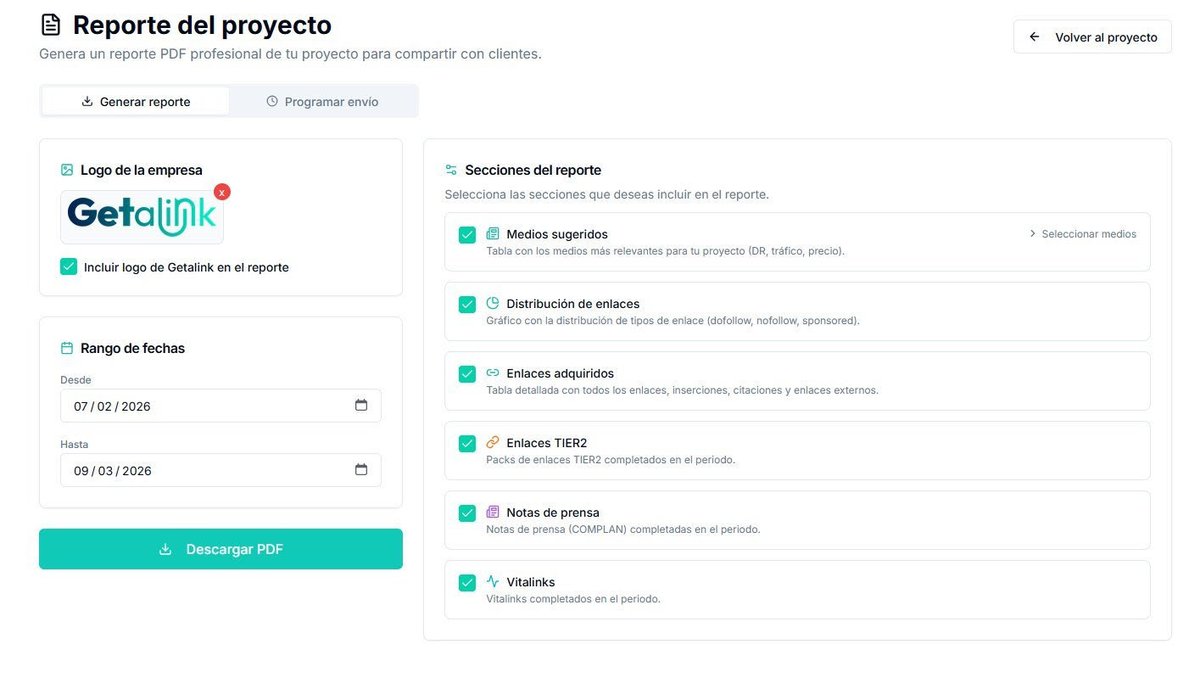This screenshot has width=1200, height=689.
Task: Toggle the Medios sugeridos checkbox
Action: pos(467,235)
